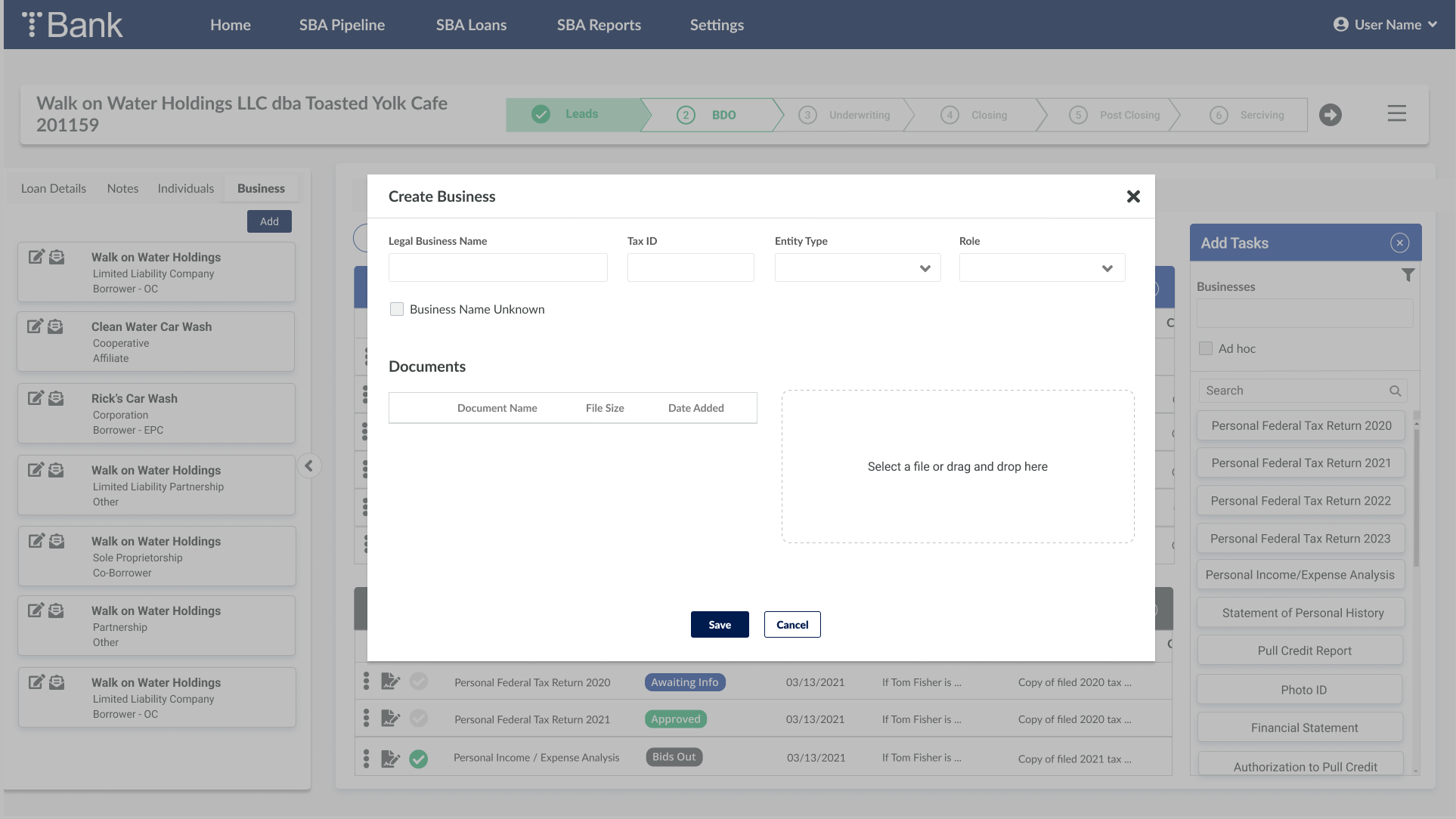1456x819 pixels.
Task: Click the Legal Business Name input field
Action: pos(497,268)
